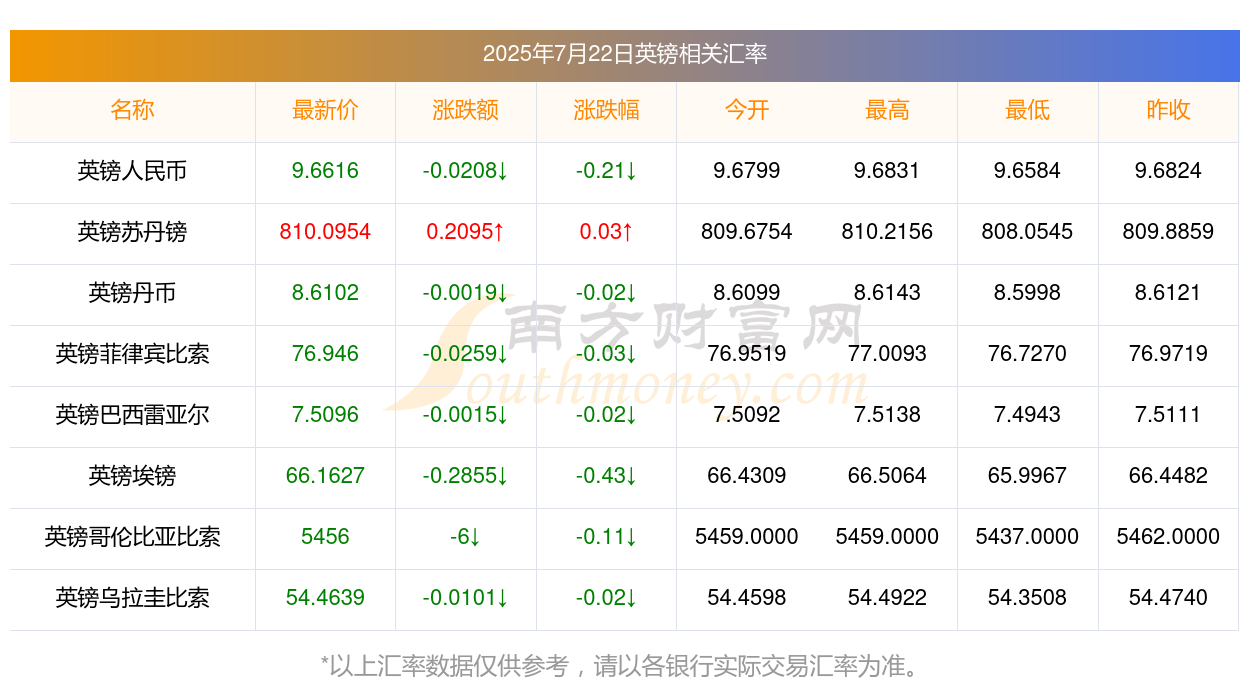Select the 昨收 column header
The width and height of the screenshot is (1250, 698).
tap(1168, 110)
